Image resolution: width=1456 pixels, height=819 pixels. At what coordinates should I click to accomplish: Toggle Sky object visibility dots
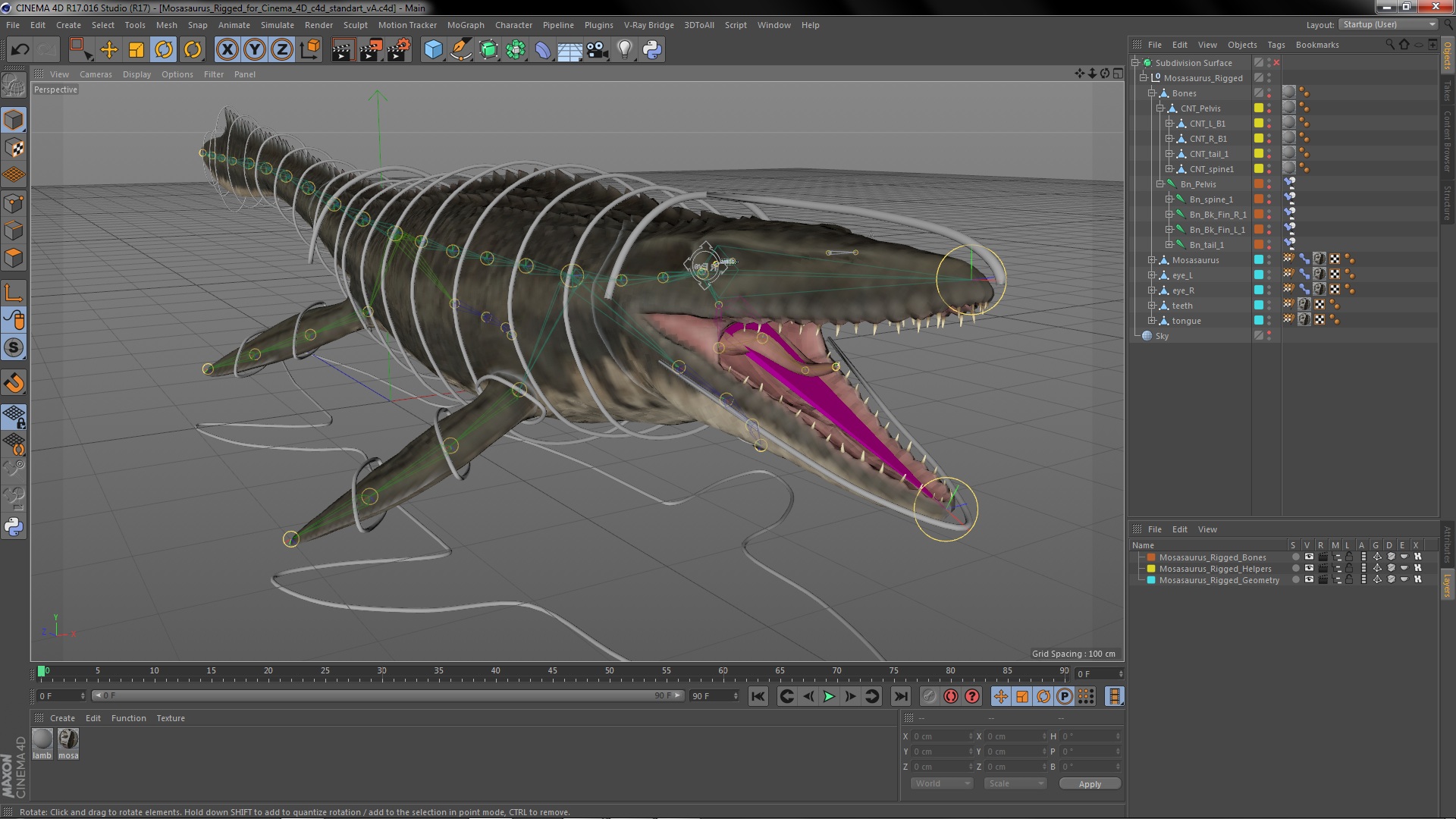[1269, 336]
